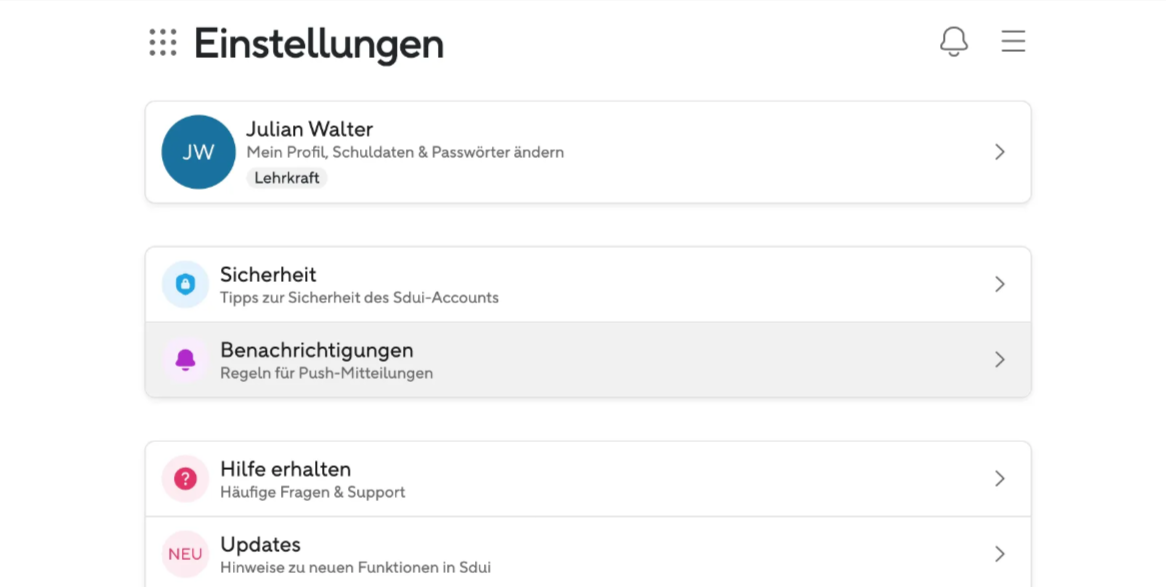Expand the Benachrichtigungen row chevron
1166x587 pixels.
click(1000, 359)
